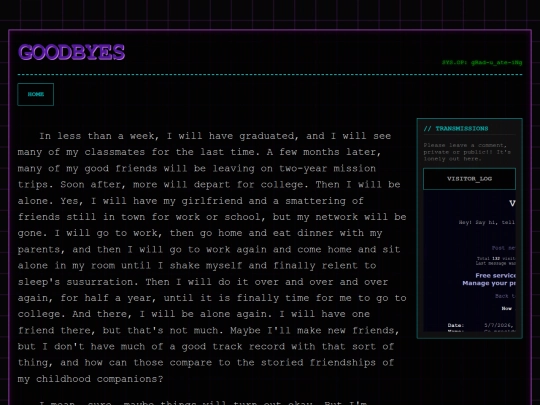Click the line starting 'sleep's susurration'

203,282
